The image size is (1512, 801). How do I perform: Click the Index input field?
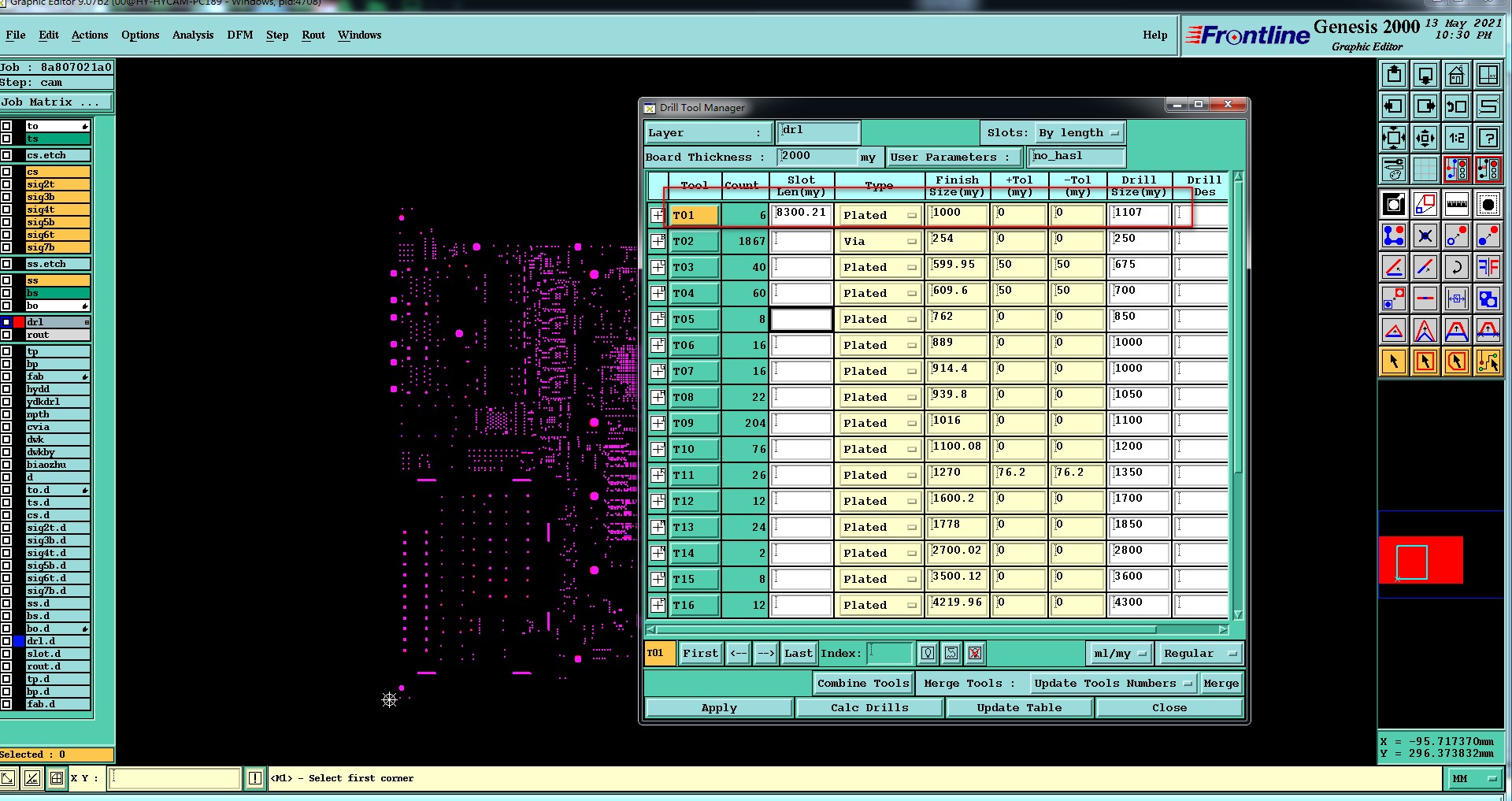tap(890, 653)
